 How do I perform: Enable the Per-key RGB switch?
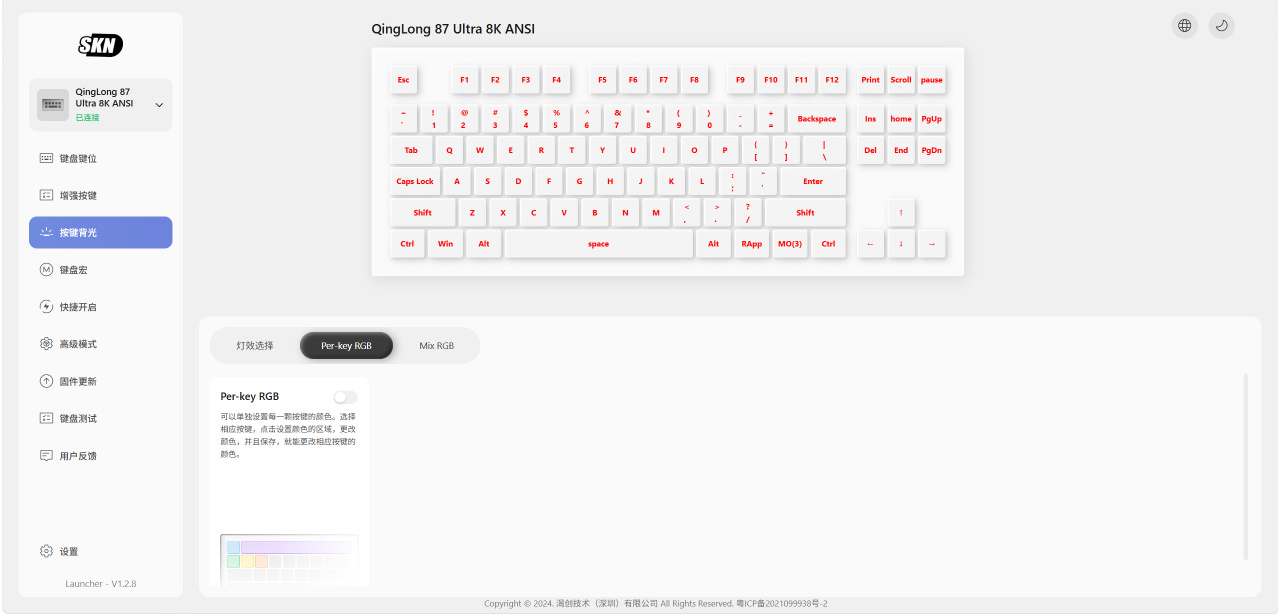[345, 397]
